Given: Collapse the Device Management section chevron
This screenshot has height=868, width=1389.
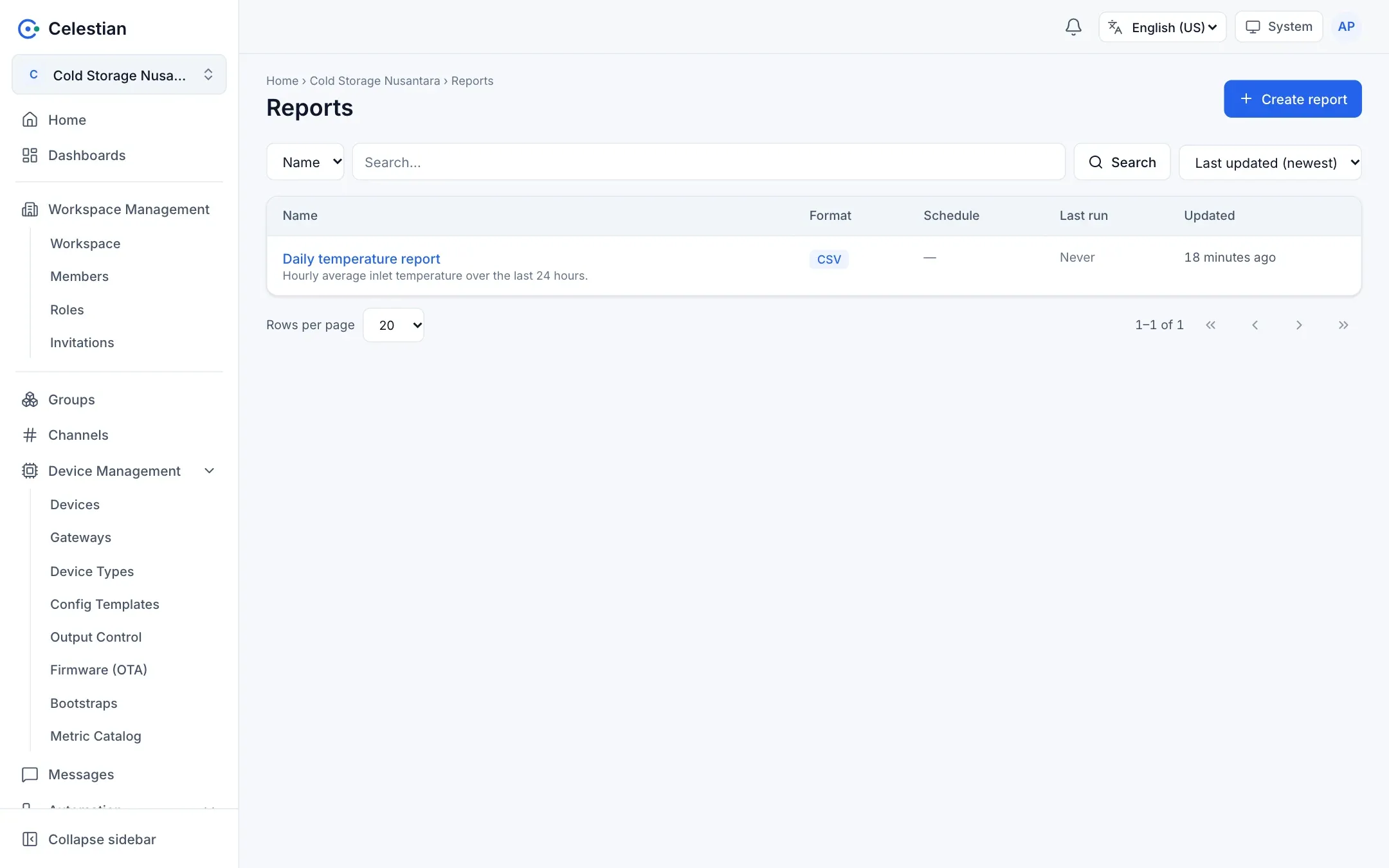Looking at the screenshot, I should (209, 471).
